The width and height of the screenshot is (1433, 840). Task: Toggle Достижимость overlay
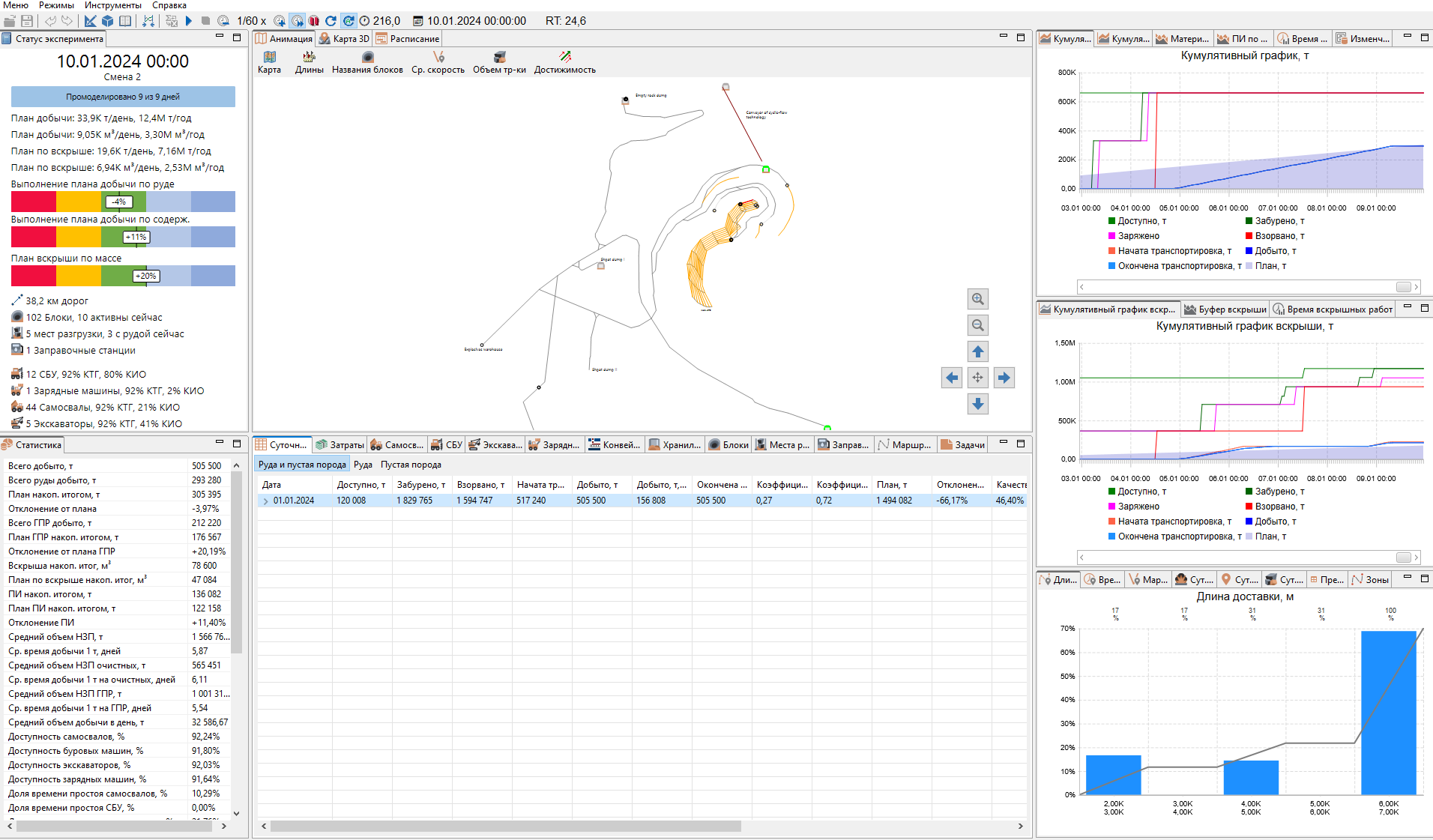(564, 63)
